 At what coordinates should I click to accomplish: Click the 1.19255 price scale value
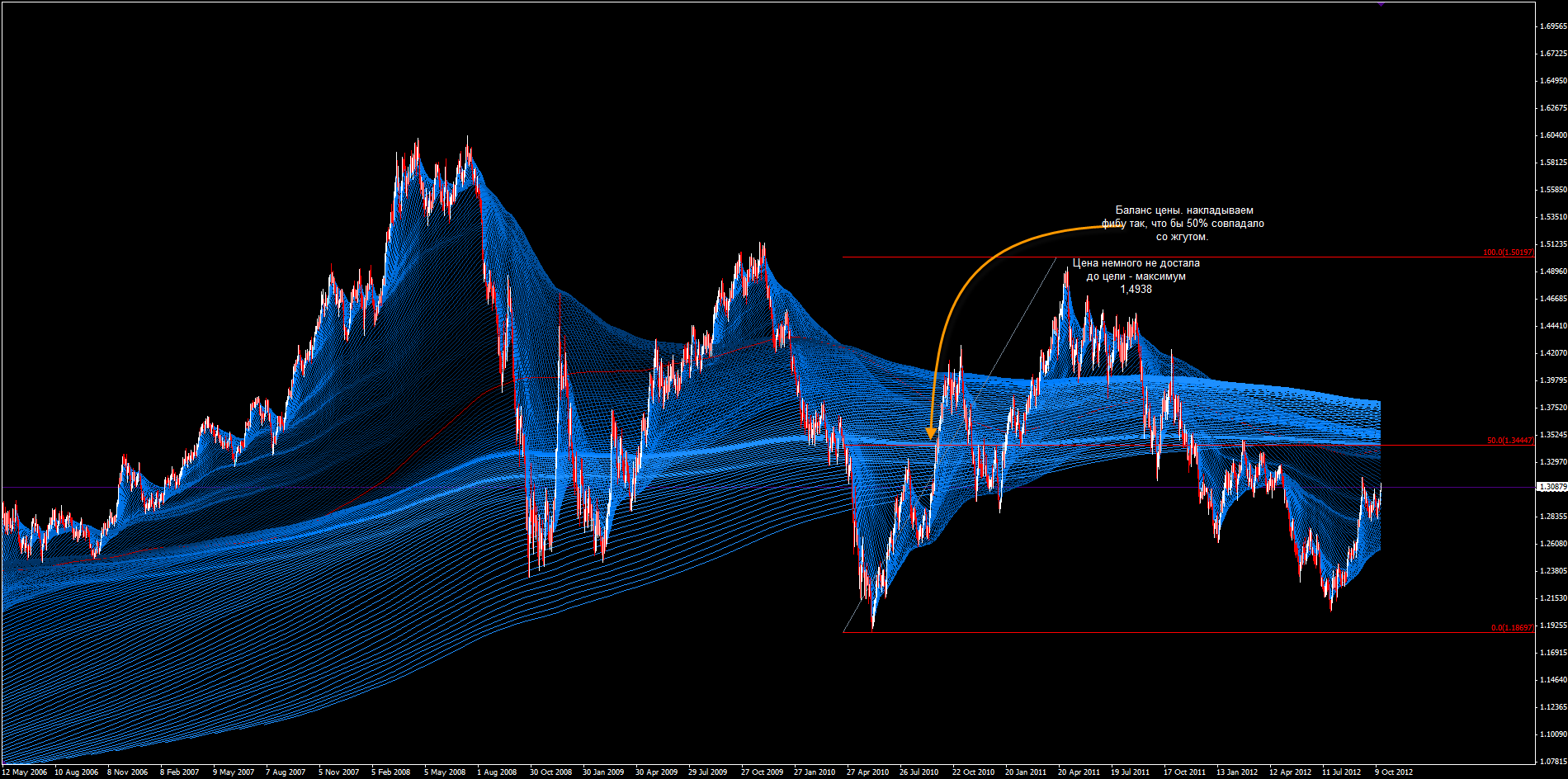[1553, 626]
